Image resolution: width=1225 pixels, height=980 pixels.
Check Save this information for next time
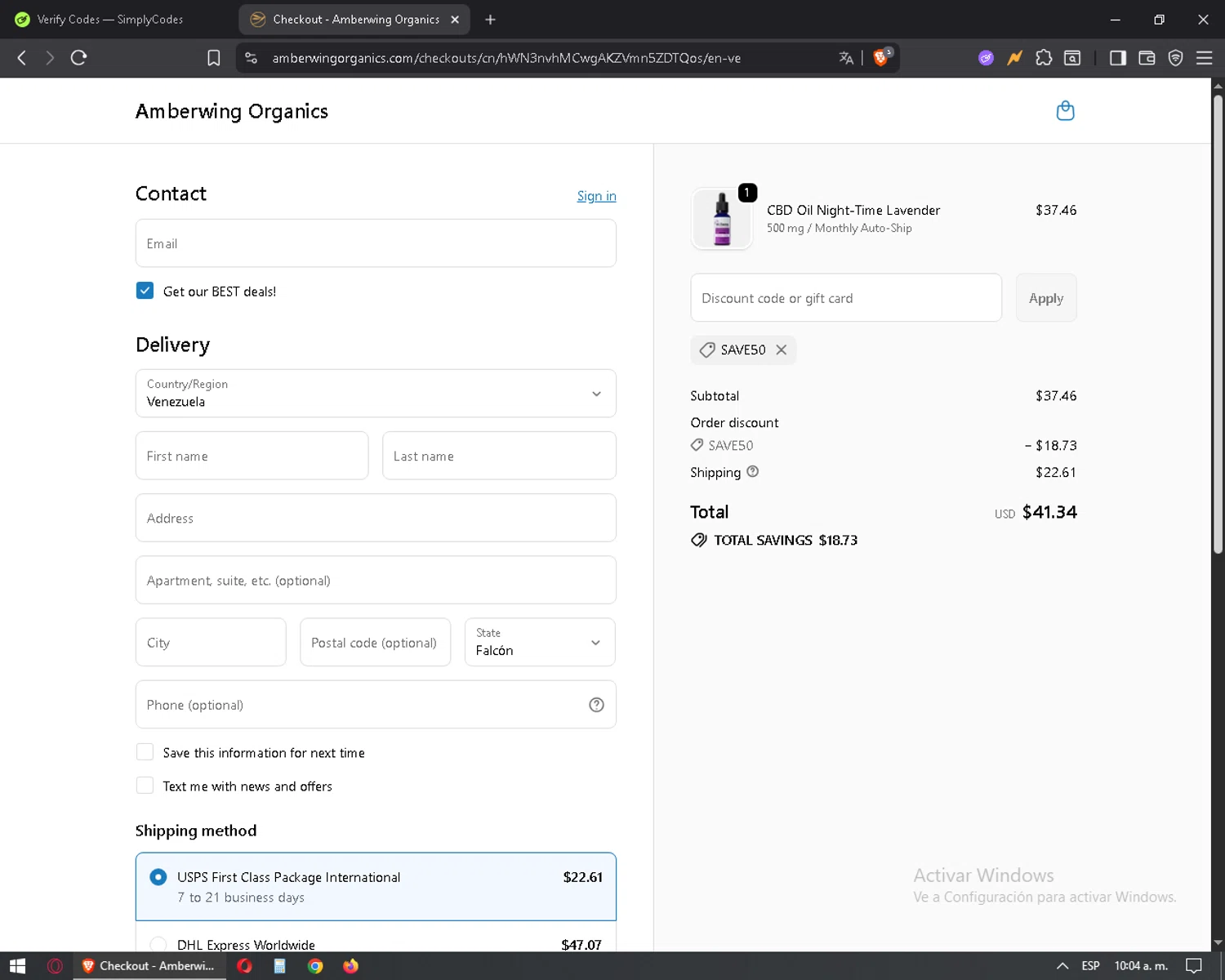coord(145,752)
